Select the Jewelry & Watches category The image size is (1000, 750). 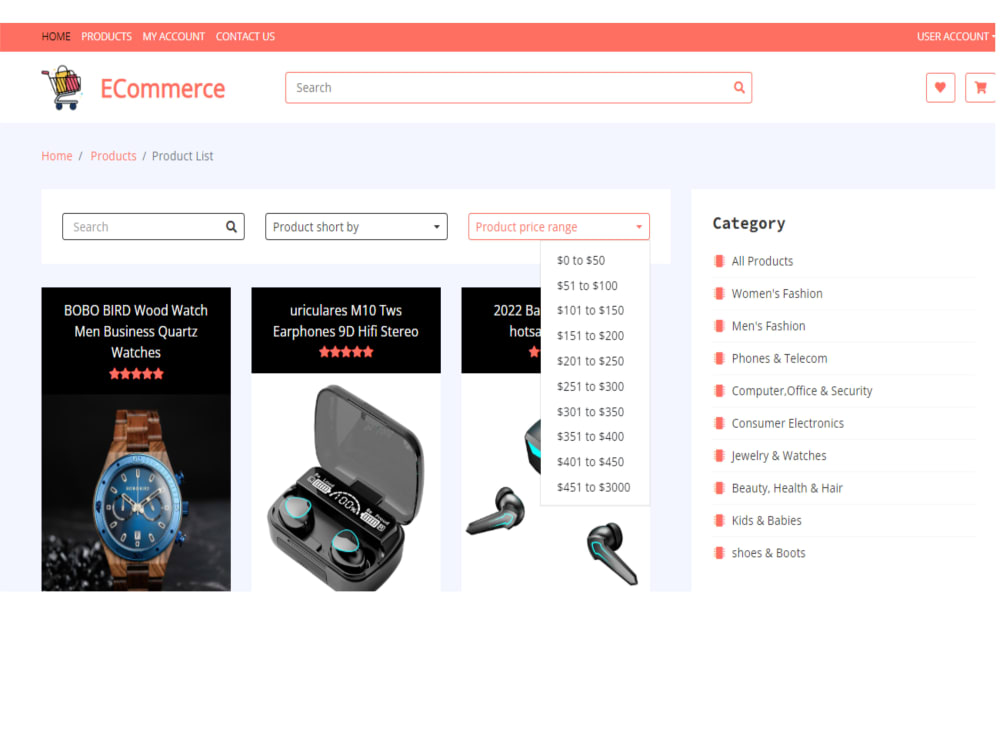(x=778, y=455)
